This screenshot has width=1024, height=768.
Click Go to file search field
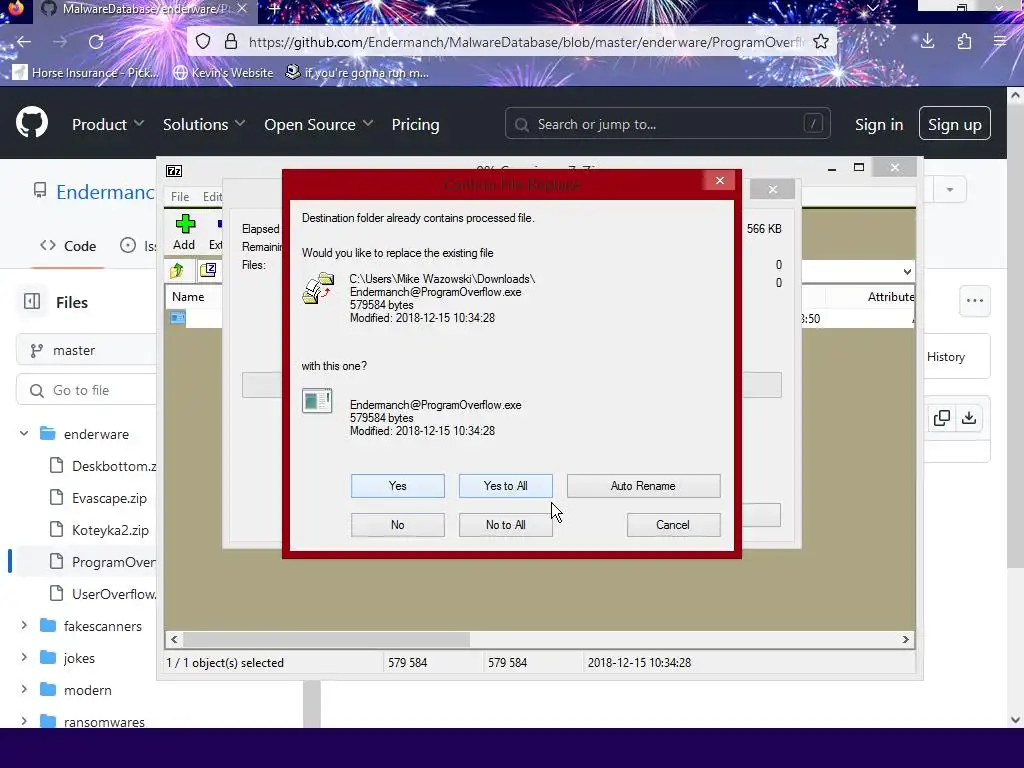(x=86, y=390)
